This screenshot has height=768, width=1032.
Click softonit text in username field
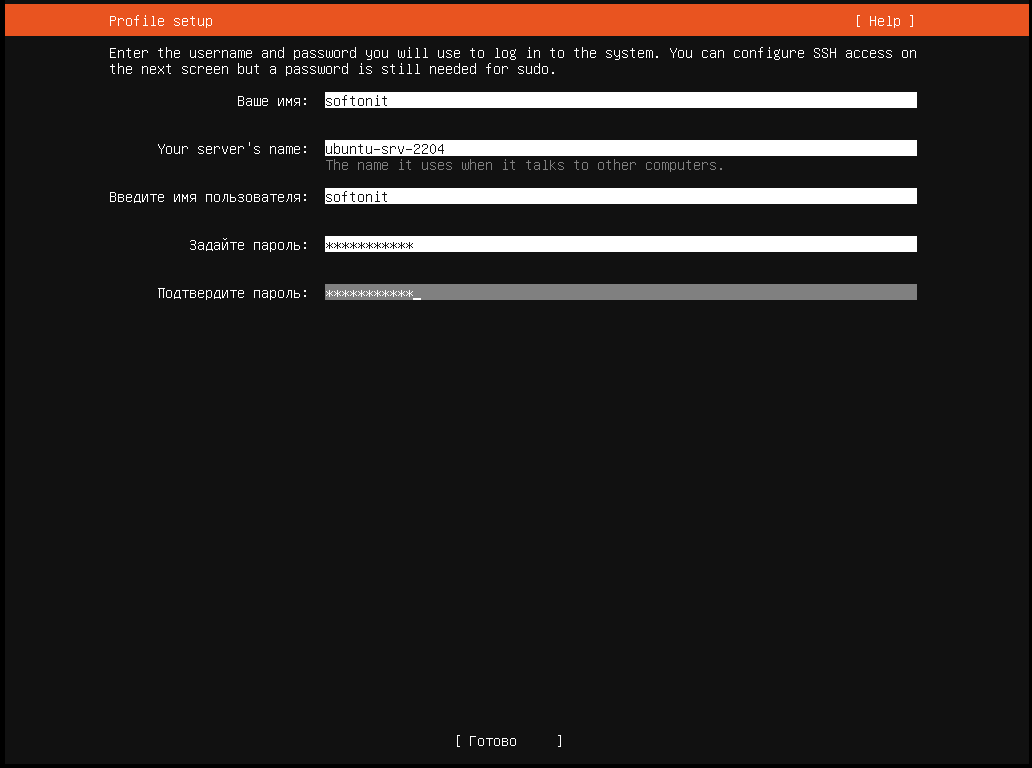(356, 197)
